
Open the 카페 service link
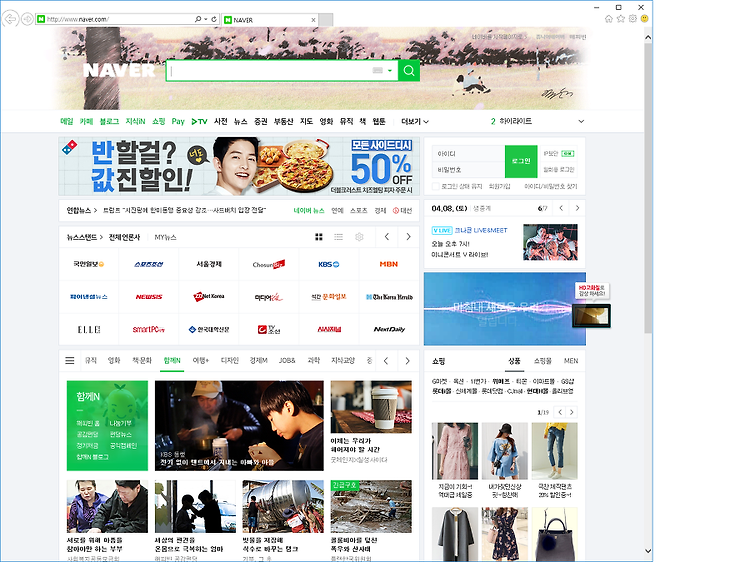click(x=86, y=121)
